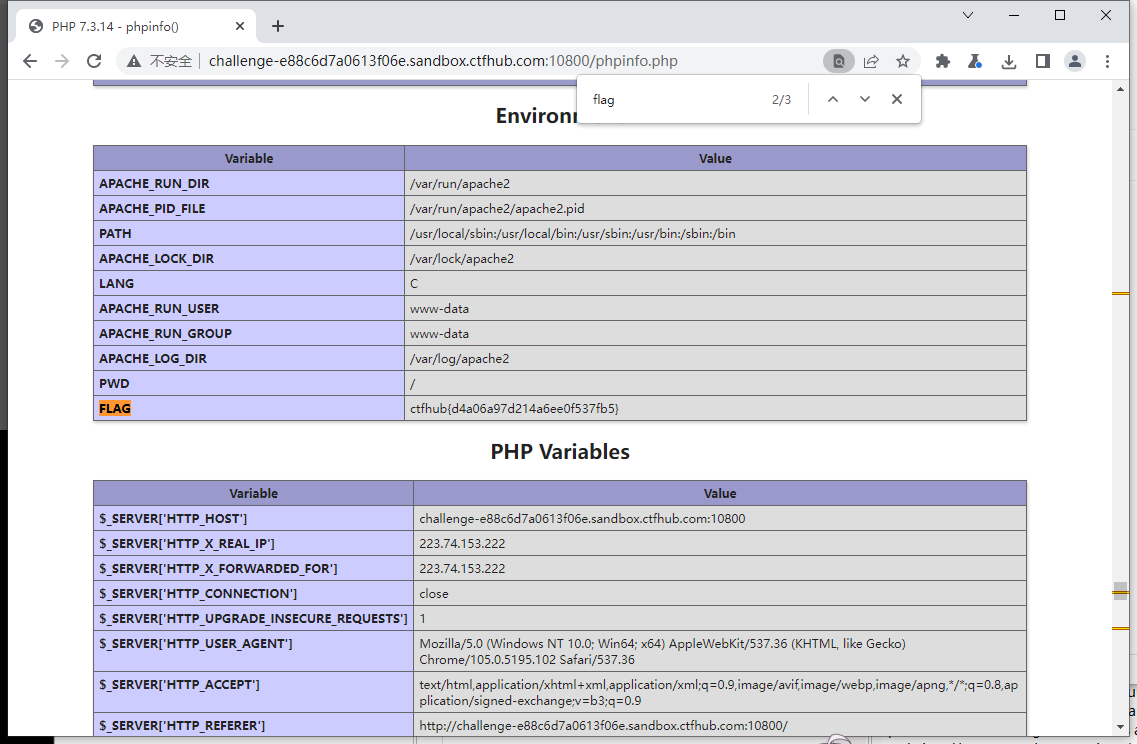Jump to previous find result
The height and width of the screenshot is (744, 1137).
pyautogui.click(x=833, y=99)
